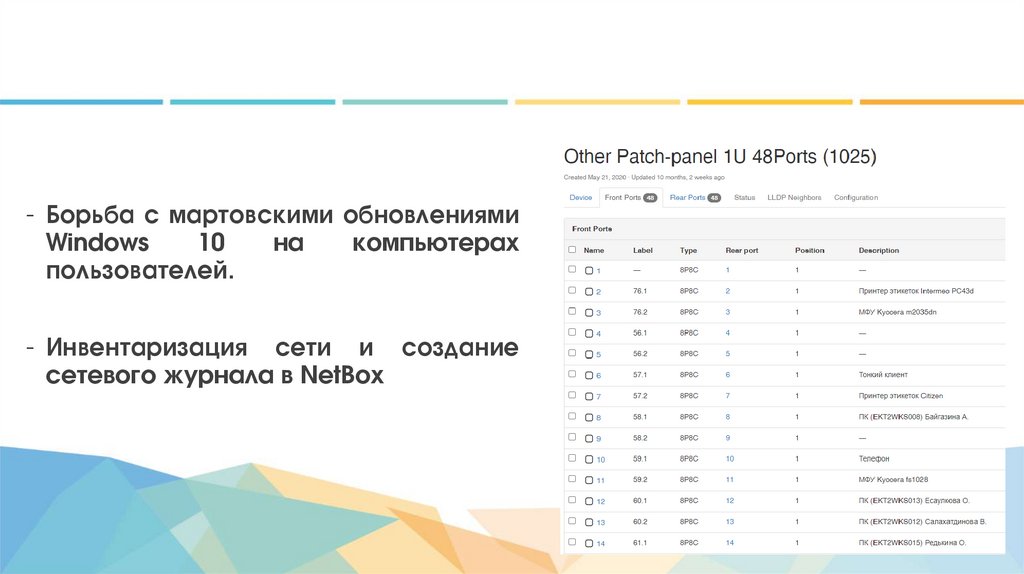
Task: Click the 48 count badge on Rear Ports
Action: [x=714, y=198]
